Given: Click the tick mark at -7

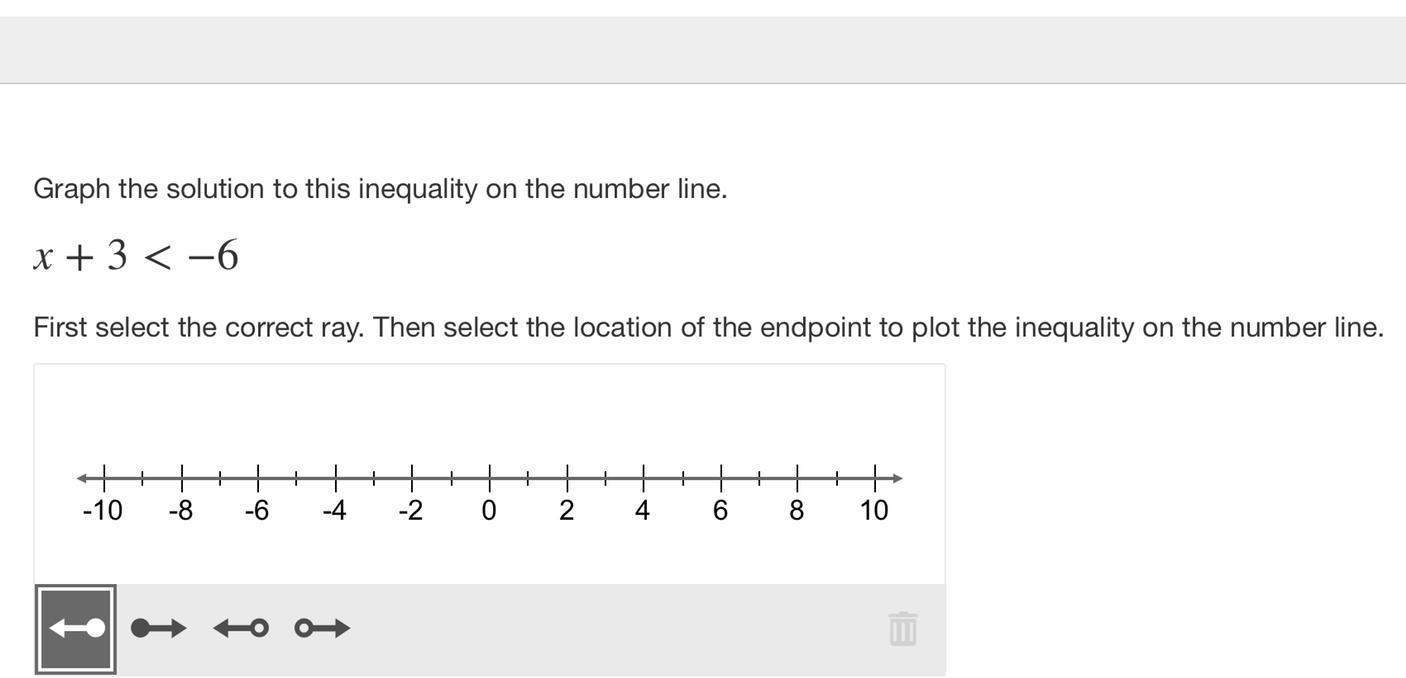Looking at the screenshot, I should (220, 478).
